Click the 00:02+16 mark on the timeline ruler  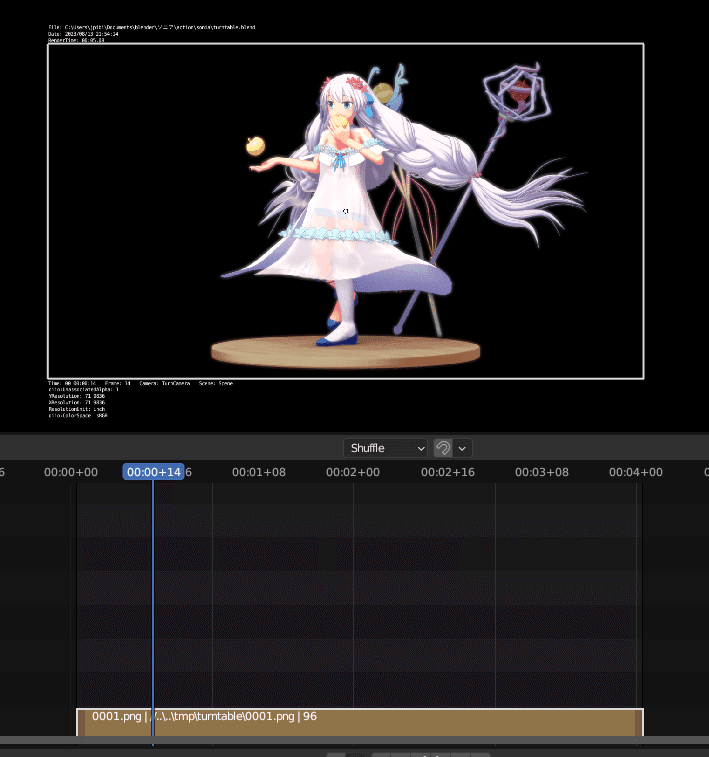pos(448,472)
